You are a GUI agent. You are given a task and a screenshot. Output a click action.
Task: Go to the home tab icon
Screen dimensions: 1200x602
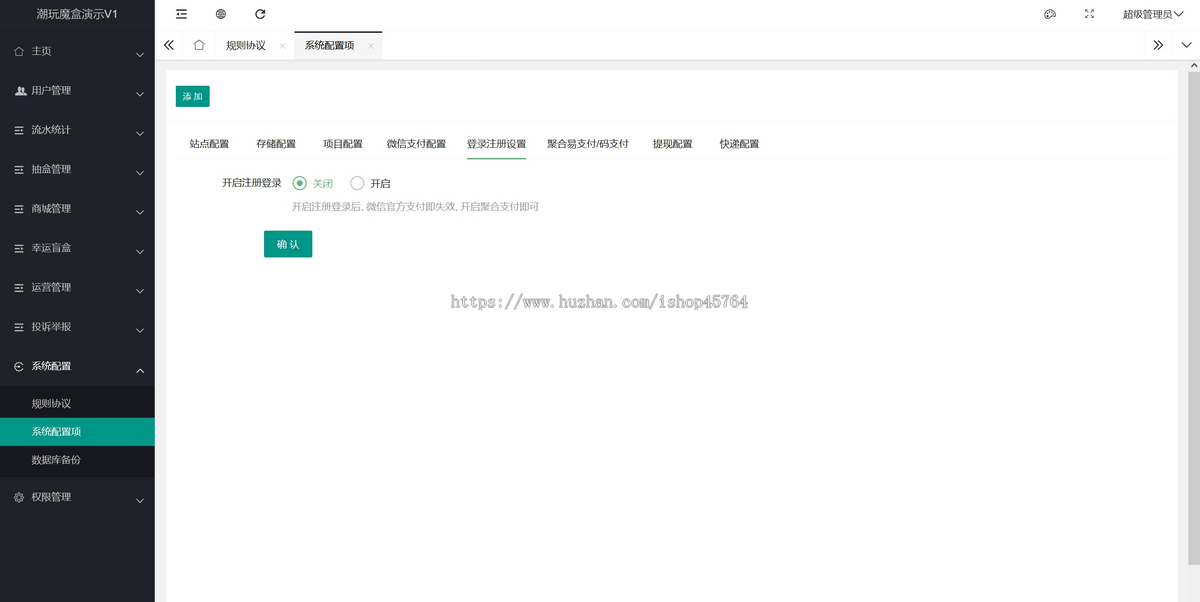(199, 45)
